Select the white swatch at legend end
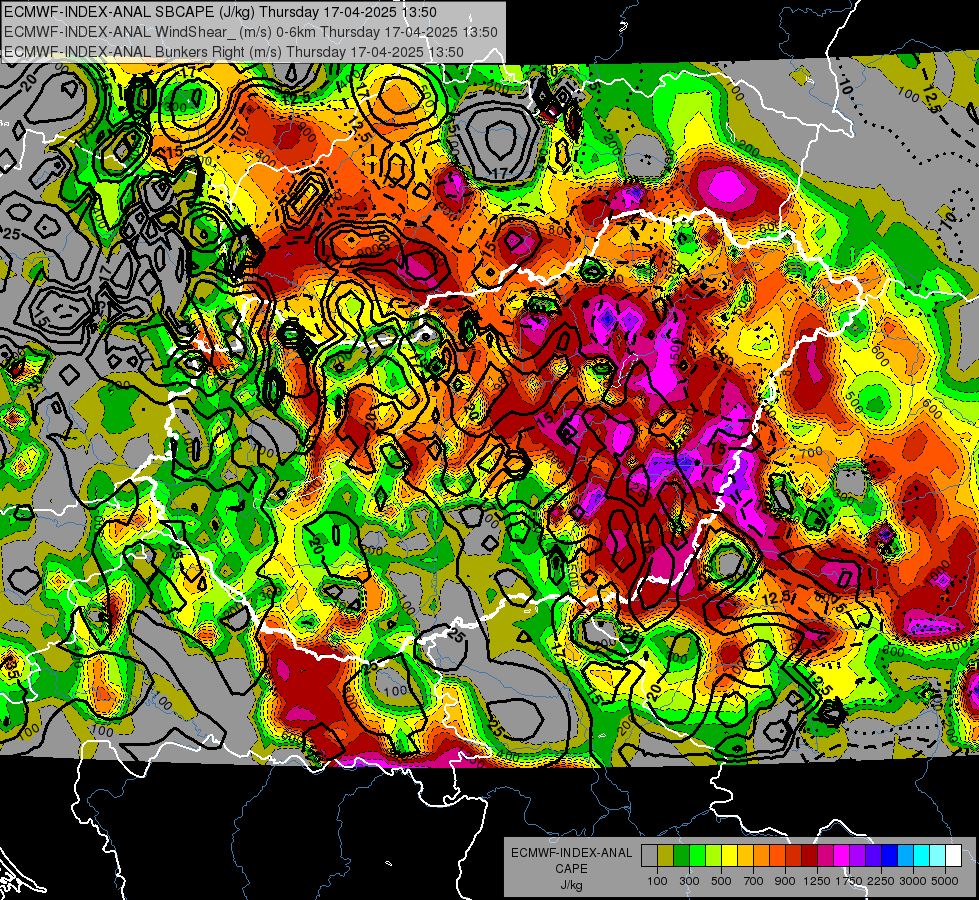This screenshot has width=979, height=900. [x=954, y=855]
